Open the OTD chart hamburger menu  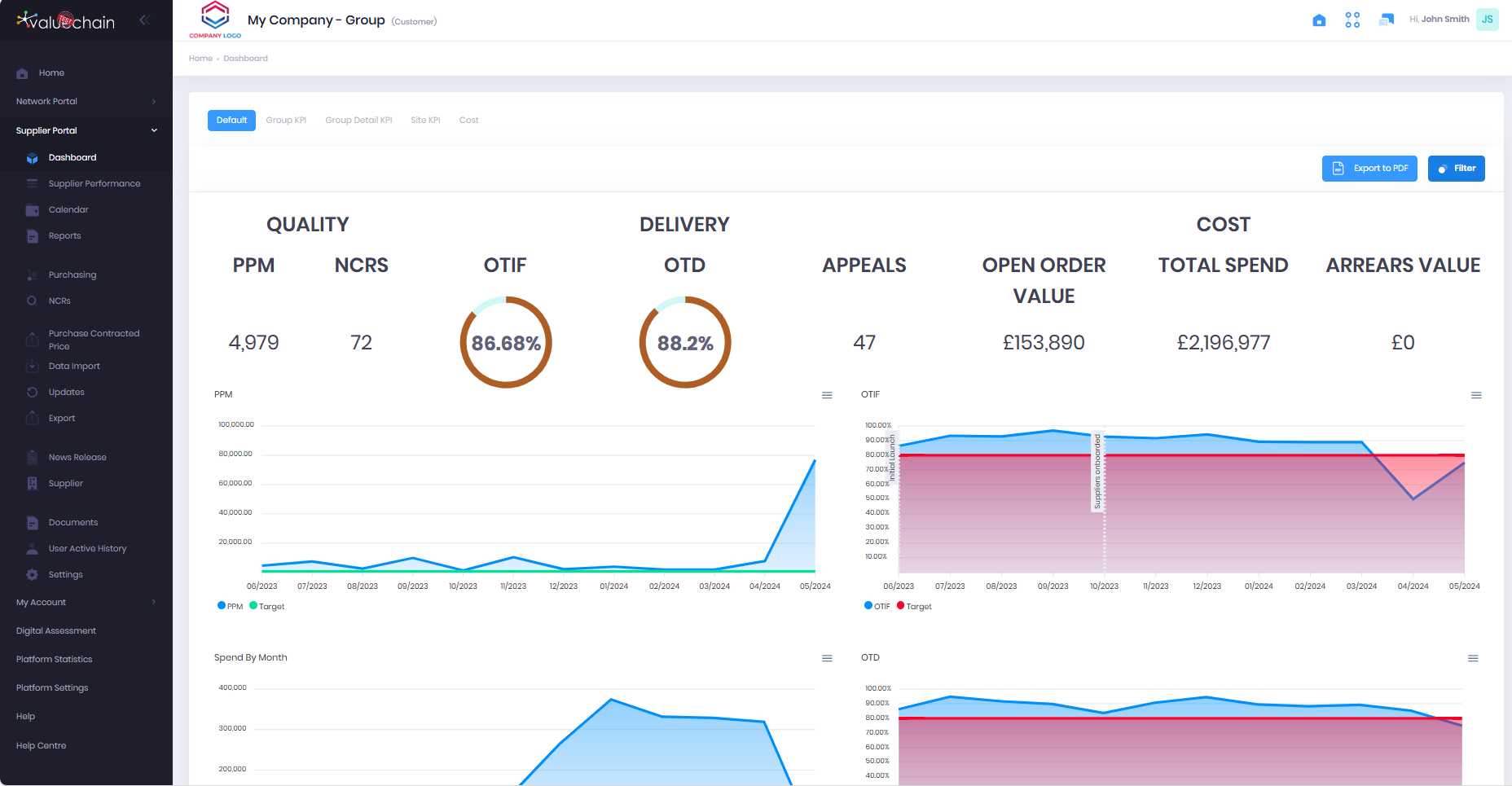coord(1473,658)
